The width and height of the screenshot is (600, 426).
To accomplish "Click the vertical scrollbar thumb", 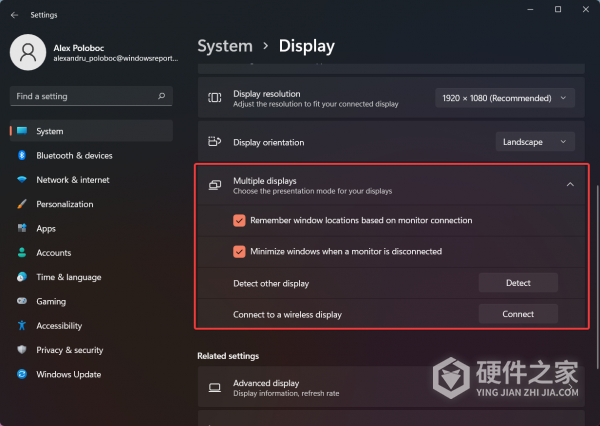I will [597, 277].
